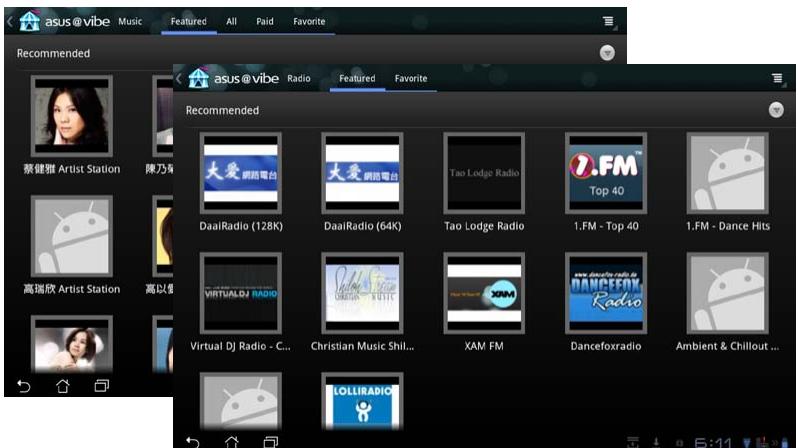Viewport: 798px width, 448px height.
Task: Open the 蔡健雅 Artist Station thumbnail
Action: pos(72,116)
